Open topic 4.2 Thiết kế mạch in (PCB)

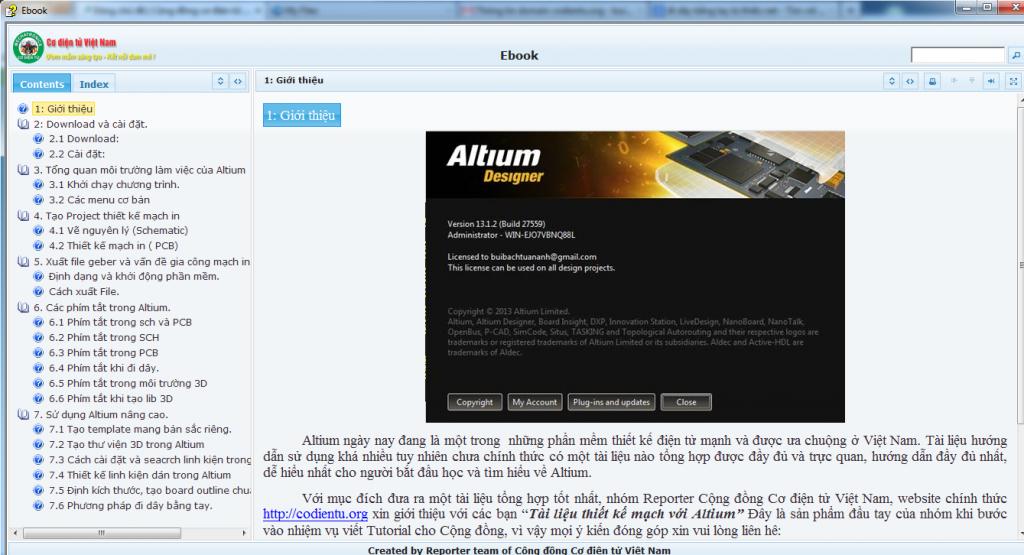click(x=113, y=246)
